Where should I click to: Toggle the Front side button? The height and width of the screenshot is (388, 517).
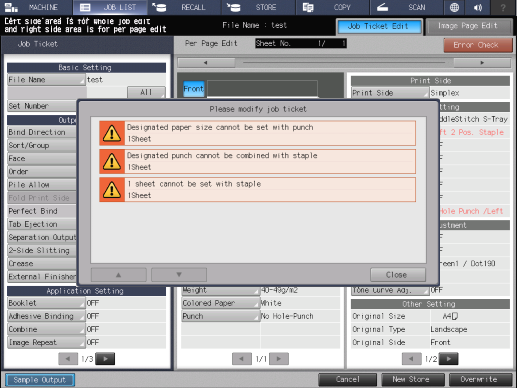coord(194,89)
